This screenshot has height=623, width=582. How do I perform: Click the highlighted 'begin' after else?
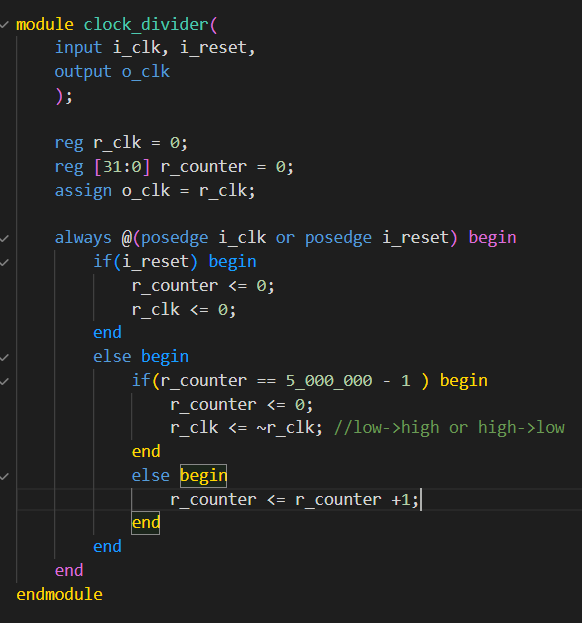click(x=203, y=476)
